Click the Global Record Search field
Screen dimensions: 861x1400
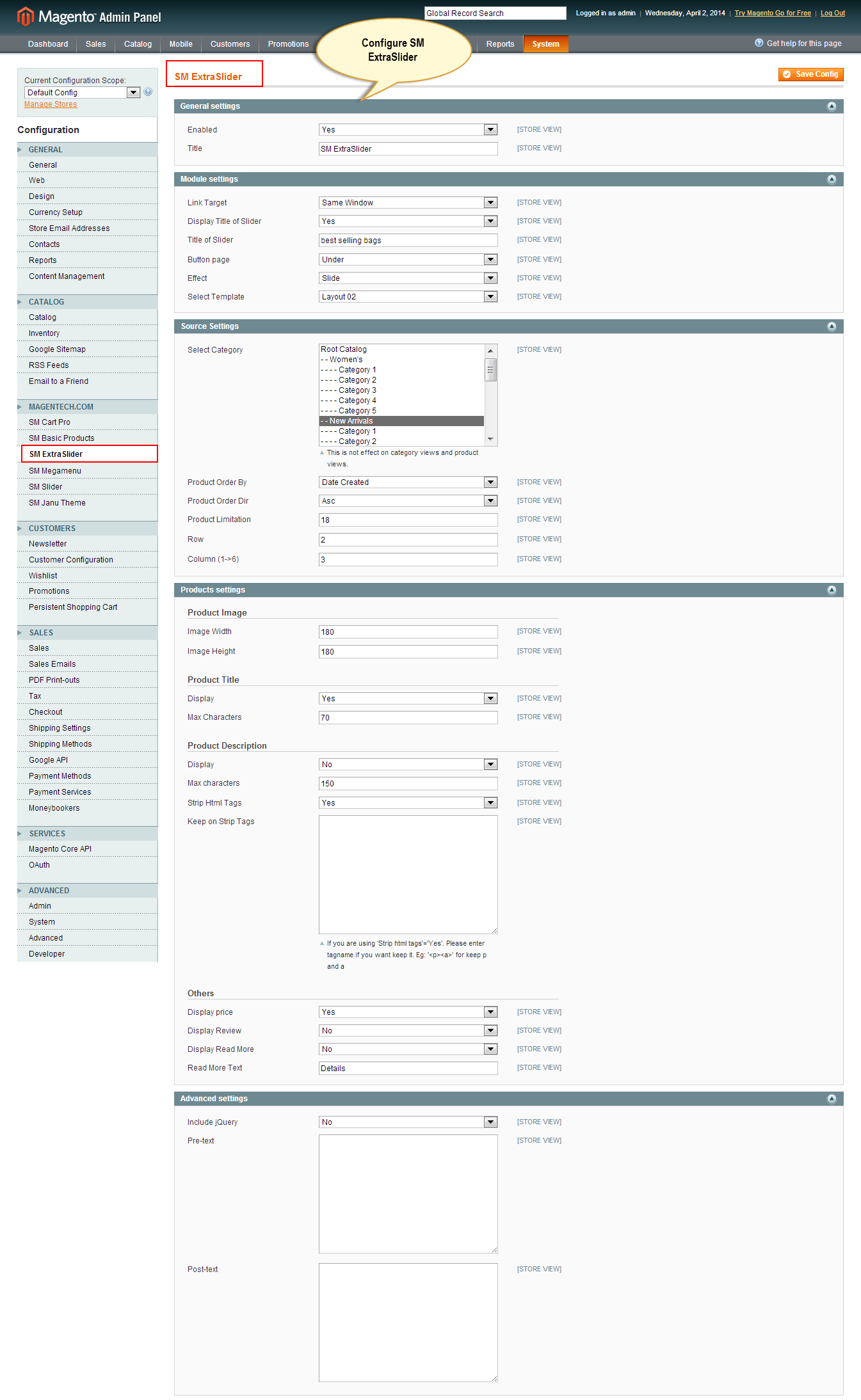click(x=495, y=13)
